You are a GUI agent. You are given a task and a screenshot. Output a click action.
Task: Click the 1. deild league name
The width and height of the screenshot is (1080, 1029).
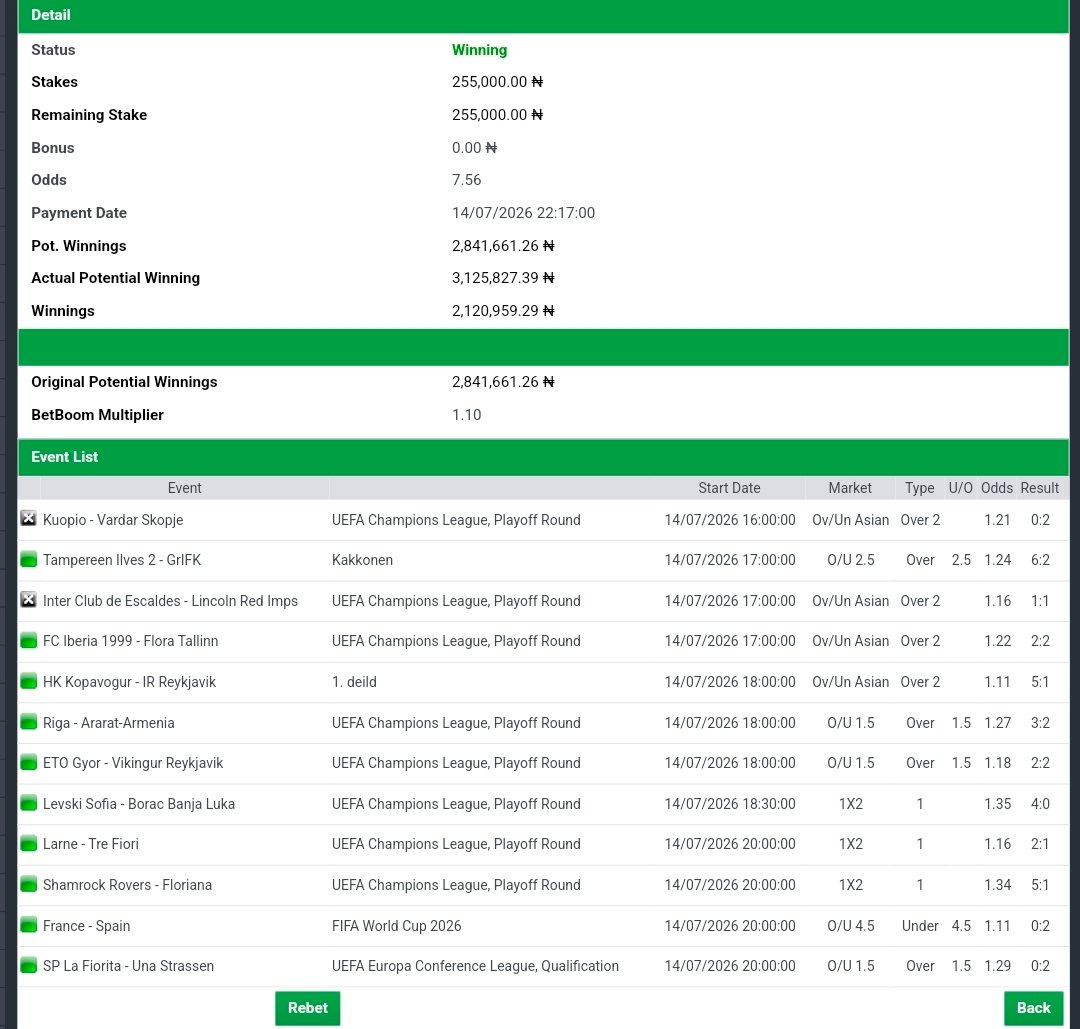point(354,682)
